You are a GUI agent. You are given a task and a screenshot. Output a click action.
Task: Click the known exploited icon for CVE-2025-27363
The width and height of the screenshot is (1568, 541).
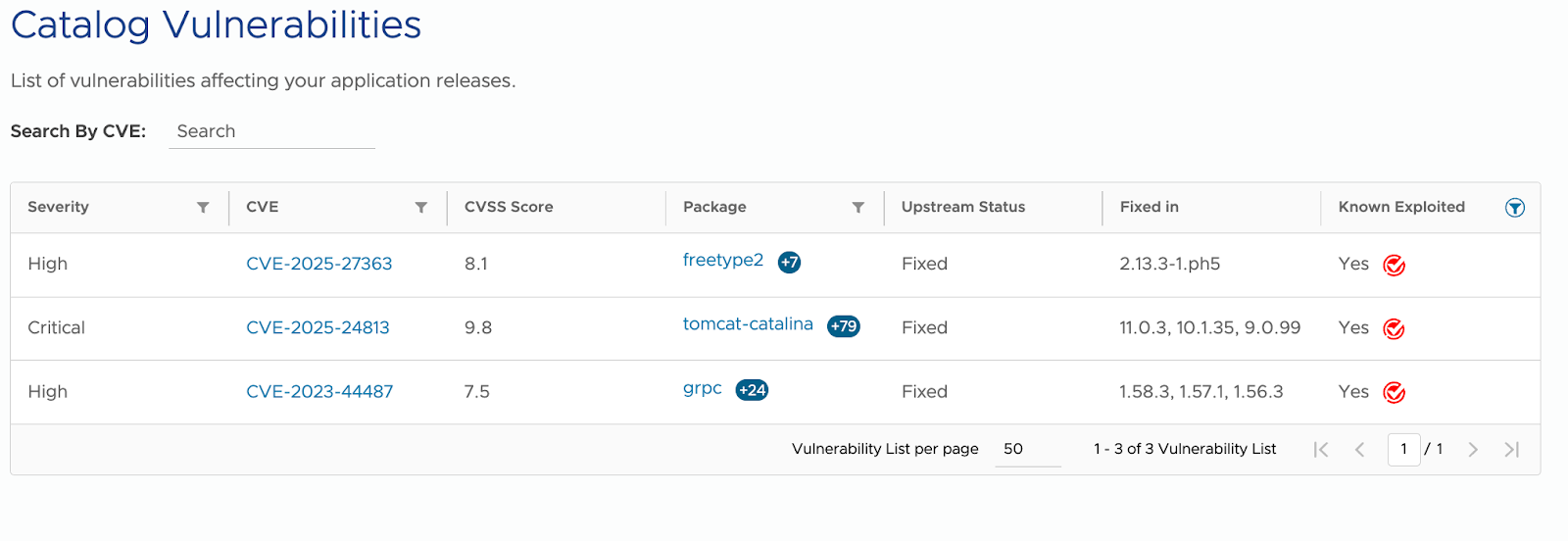1395,265
